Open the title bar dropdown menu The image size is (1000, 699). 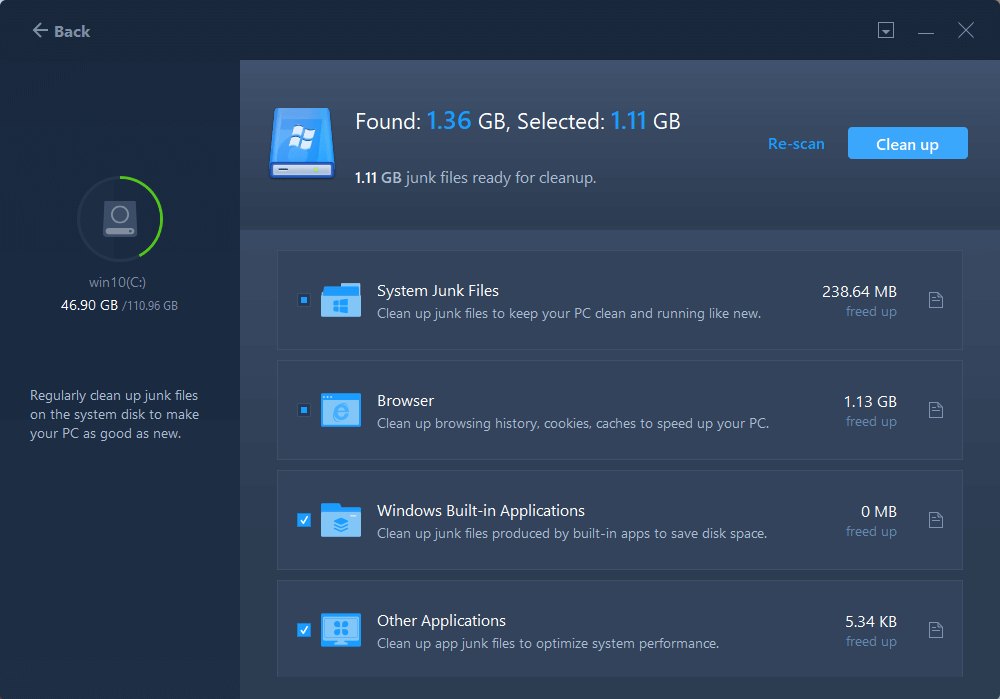(886, 31)
